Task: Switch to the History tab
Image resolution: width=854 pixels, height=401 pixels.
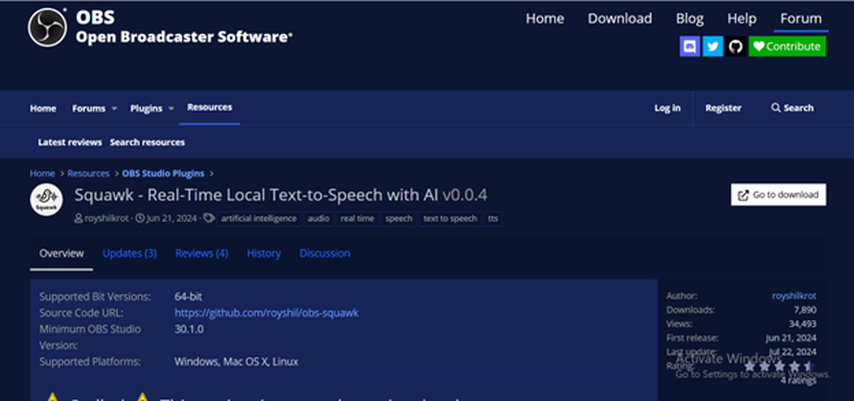Action: pyautogui.click(x=264, y=253)
